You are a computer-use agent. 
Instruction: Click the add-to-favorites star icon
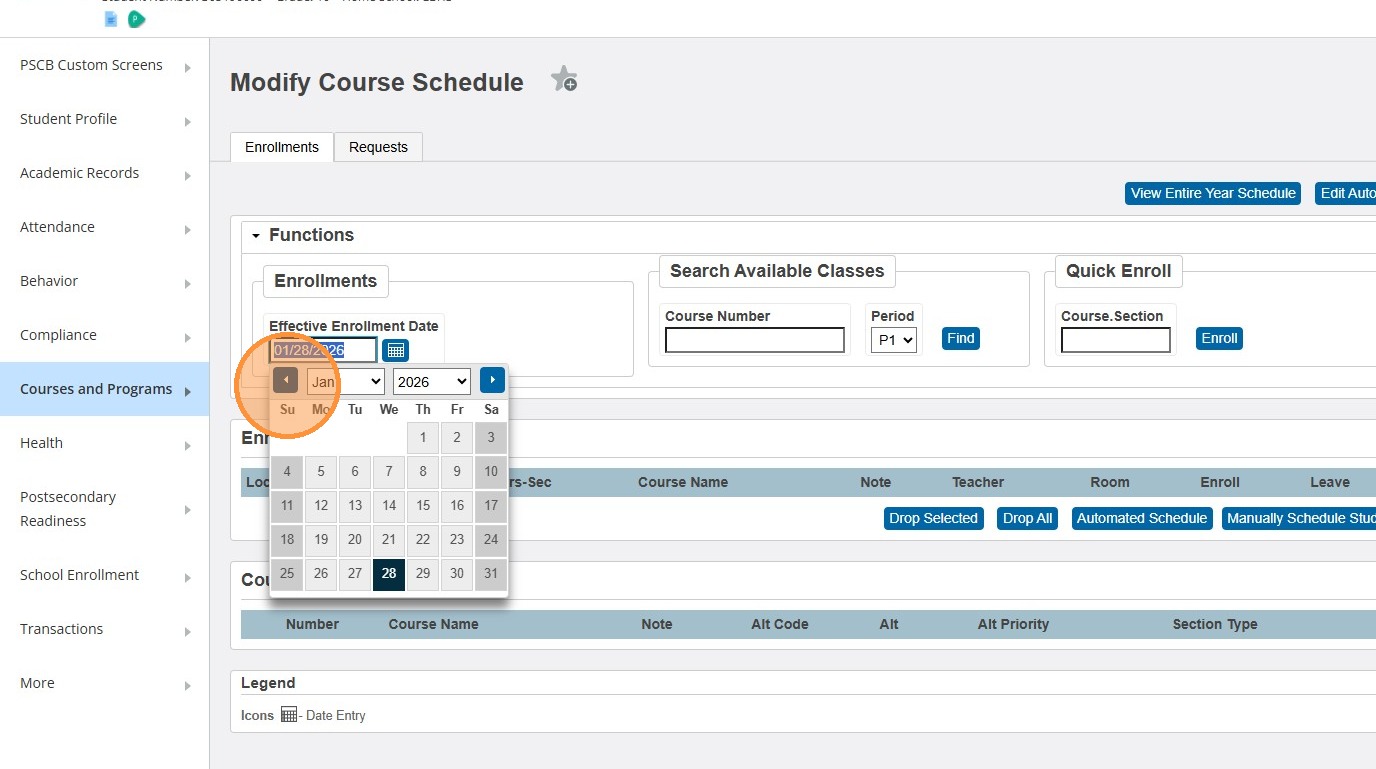coord(564,80)
